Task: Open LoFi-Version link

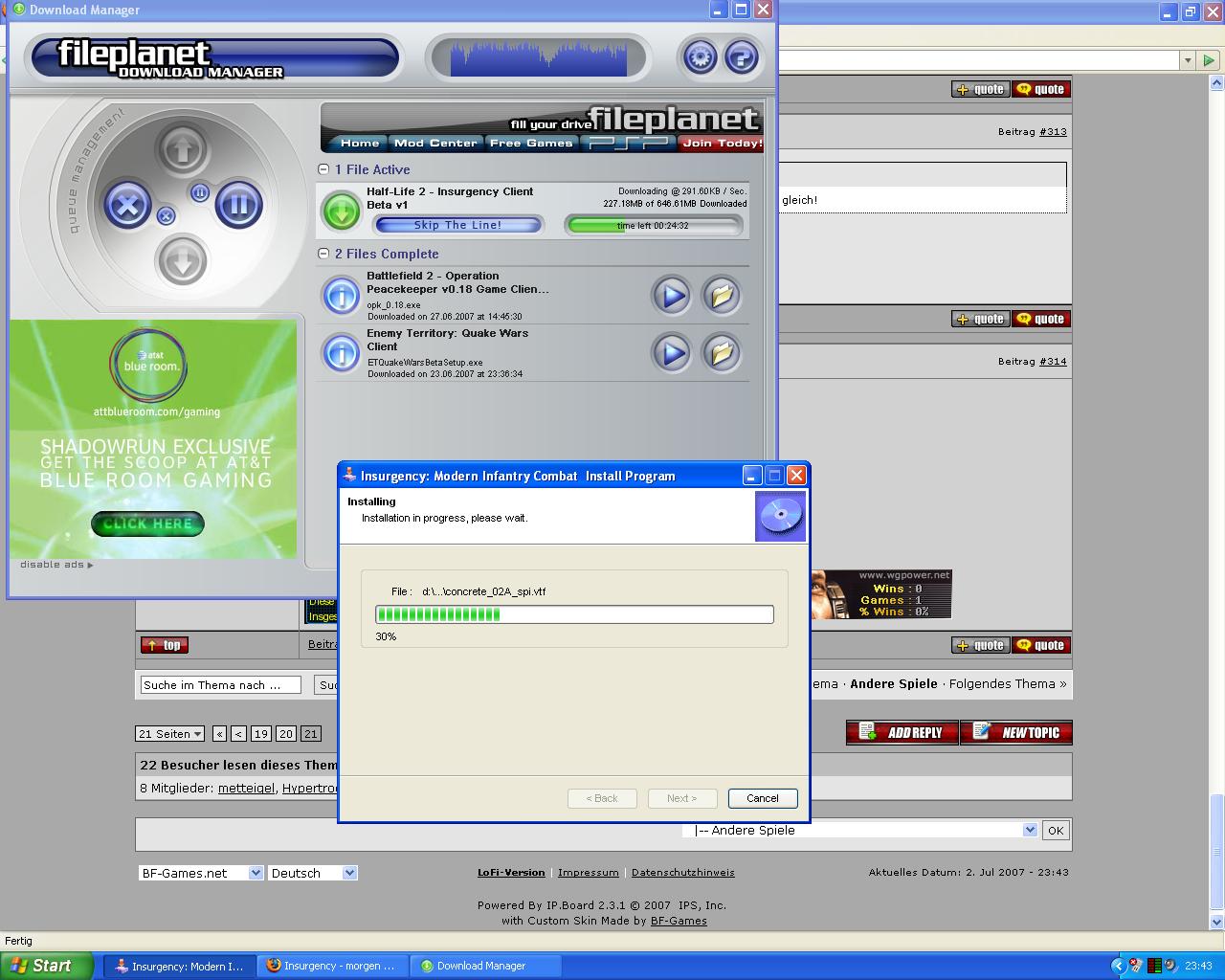Action: [x=511, y=873]
